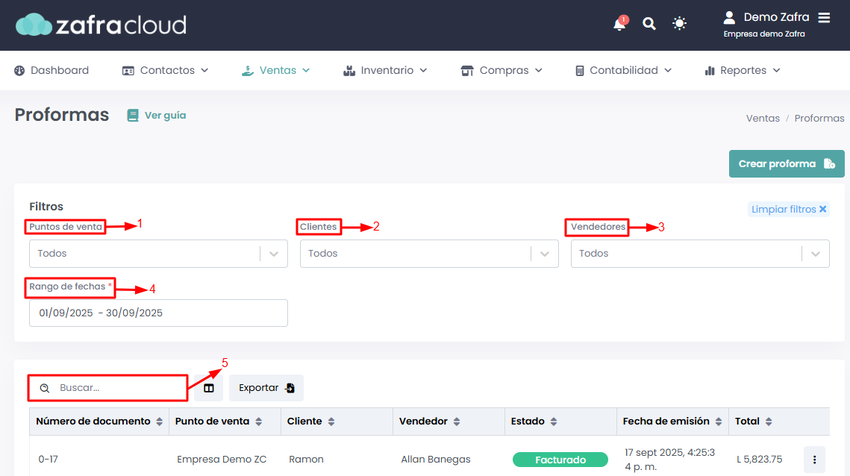Expand the Ventas menu

[x=276, y=70]
